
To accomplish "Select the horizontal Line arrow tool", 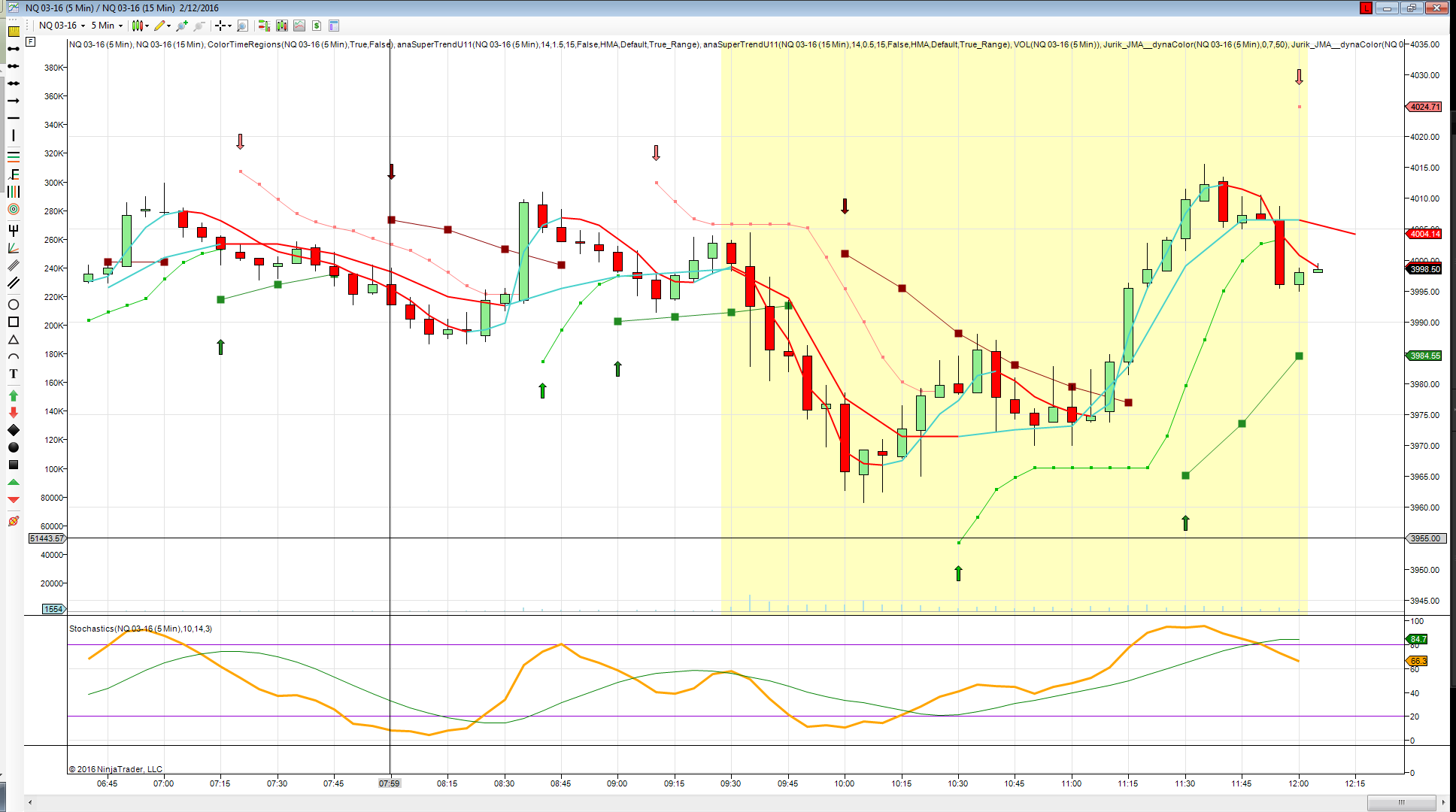I will 14,101.
